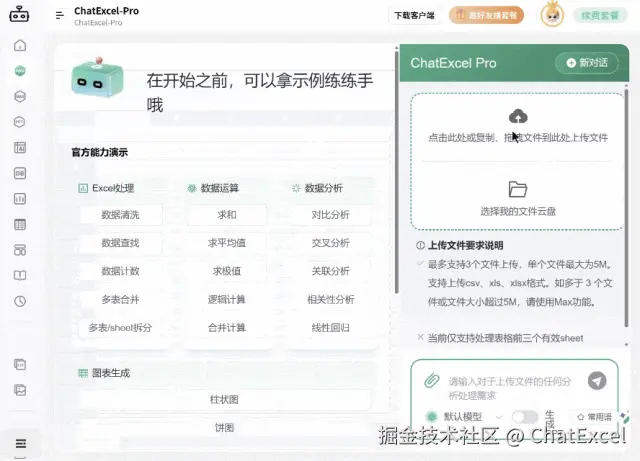Expand the 默认模型 dropdown chevron
Screen dimensions: 640x461
click(498, 417)
